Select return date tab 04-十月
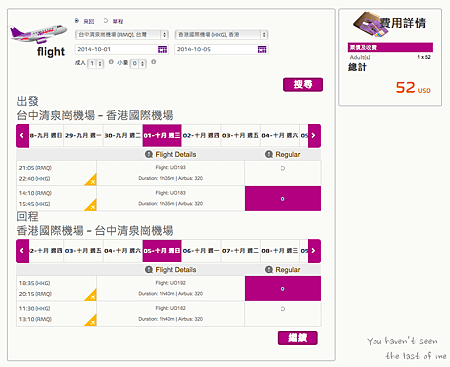This screenshot has width=450, height=367. [123, 251]
